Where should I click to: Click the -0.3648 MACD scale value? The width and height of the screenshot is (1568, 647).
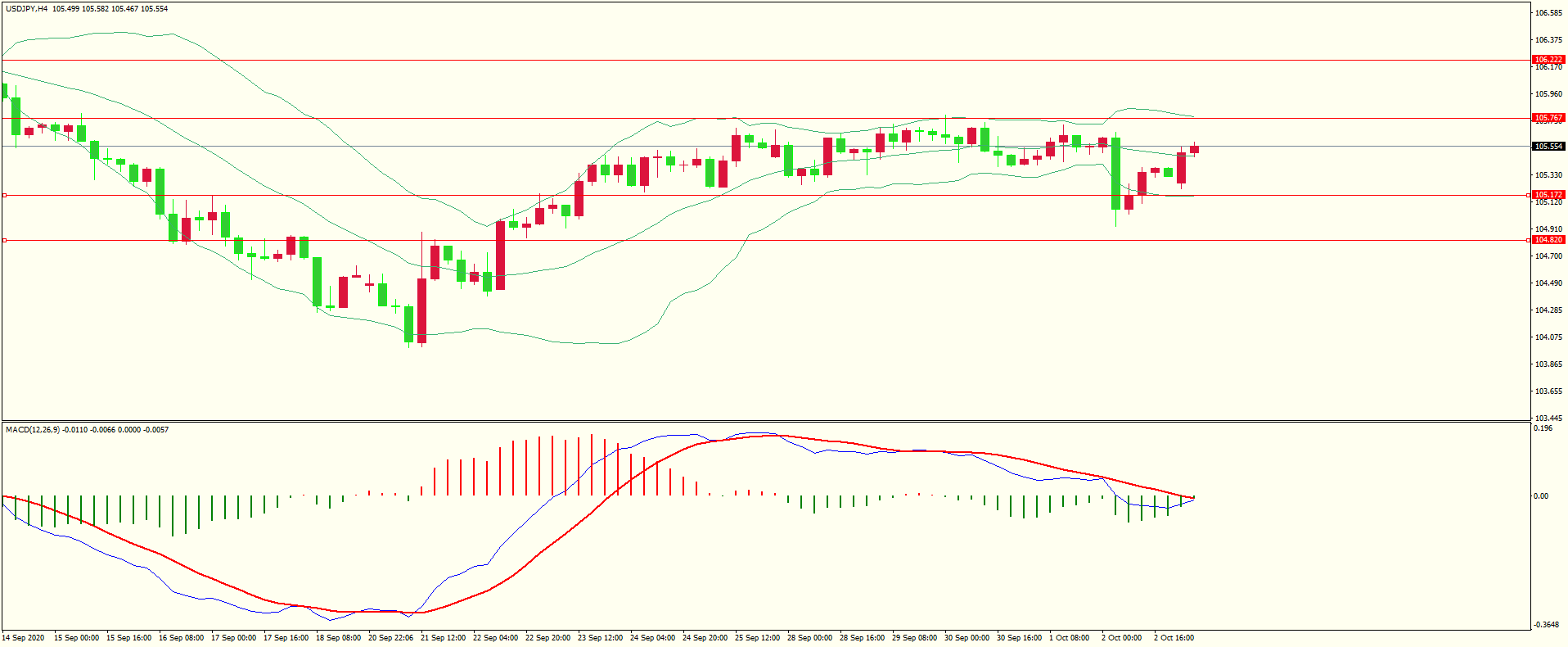pyautogui.click(x=1545, y=625)
